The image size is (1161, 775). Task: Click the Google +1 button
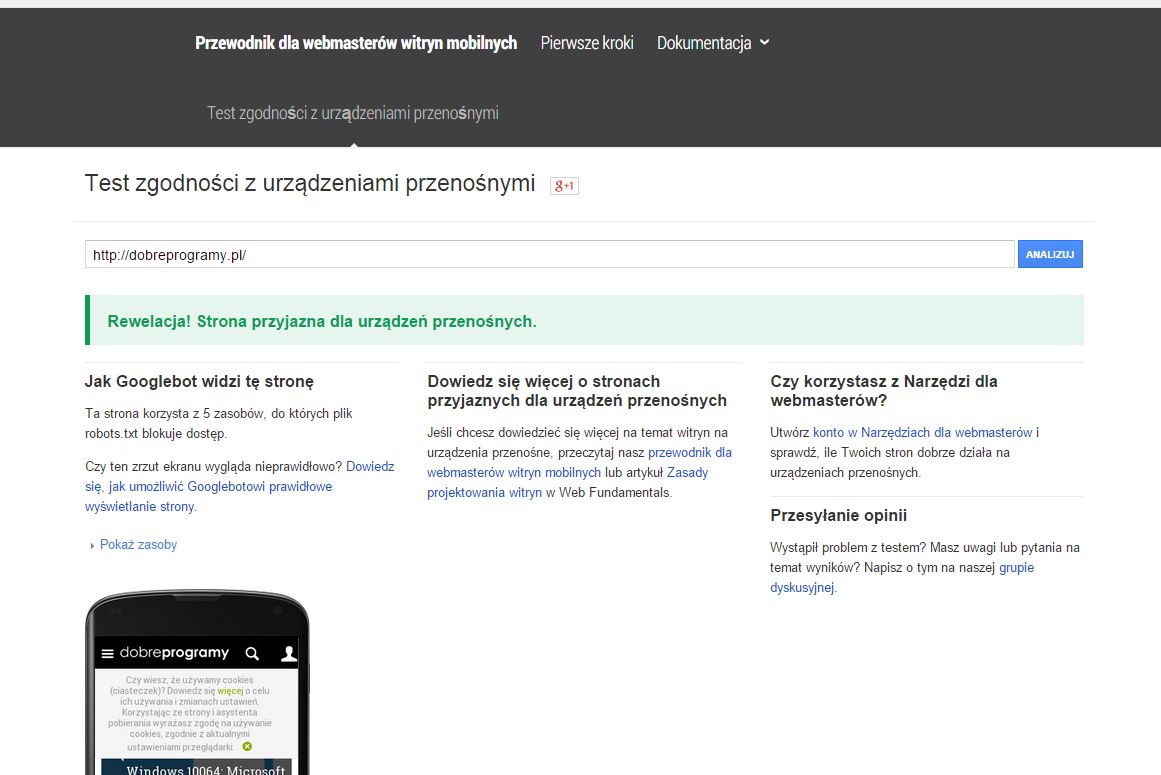click(x=564, y=186)
